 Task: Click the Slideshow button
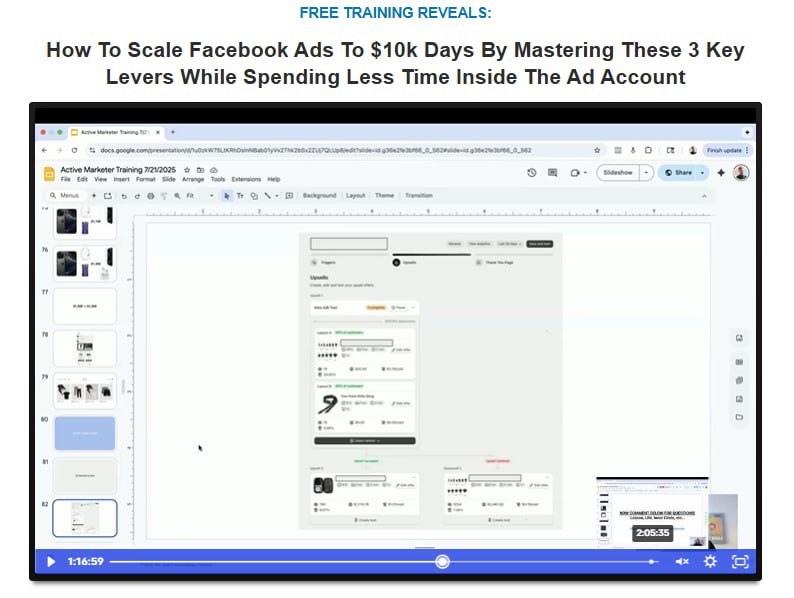click(618, 173)
